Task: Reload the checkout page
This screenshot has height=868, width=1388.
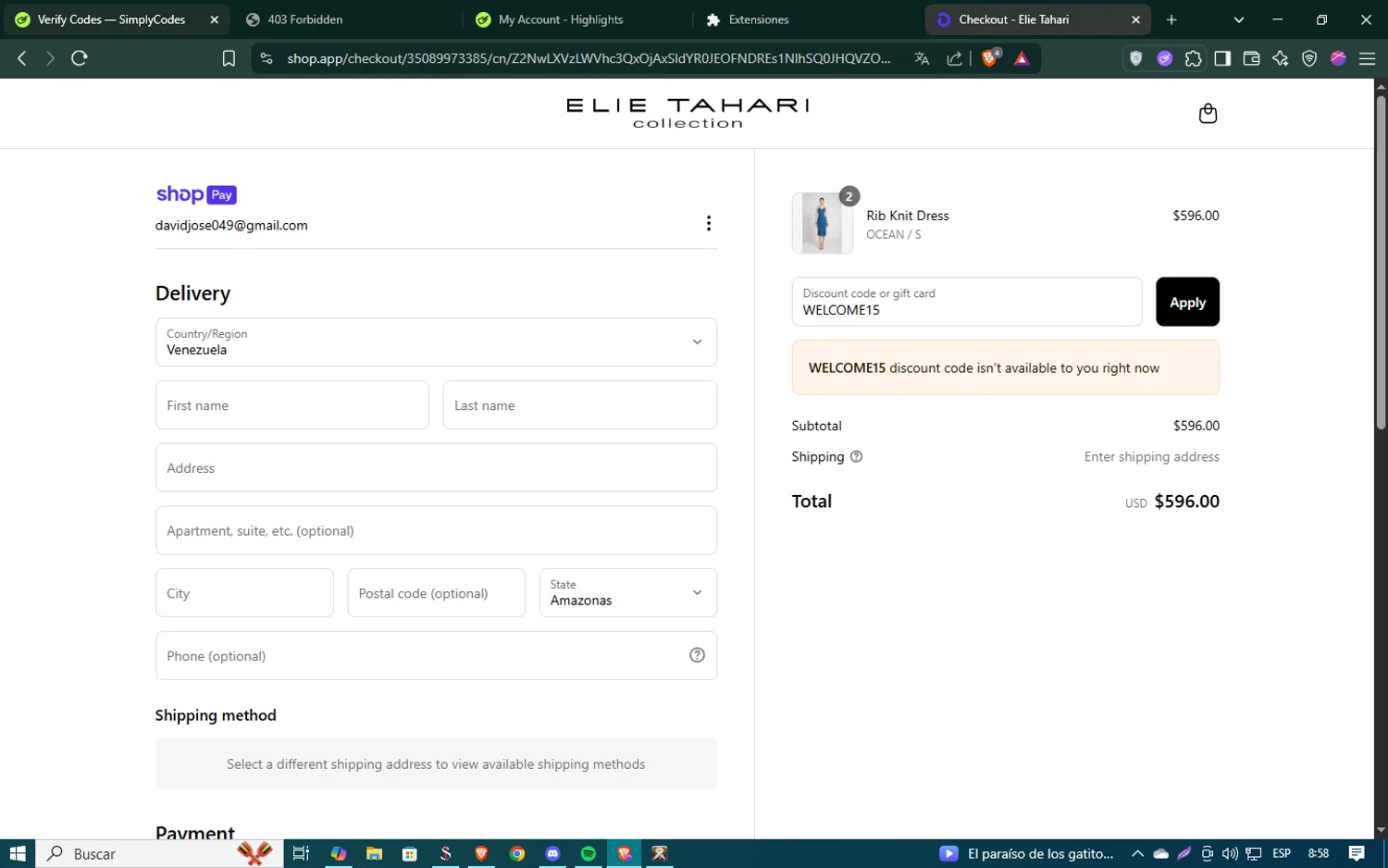Action: coord(80,58)
